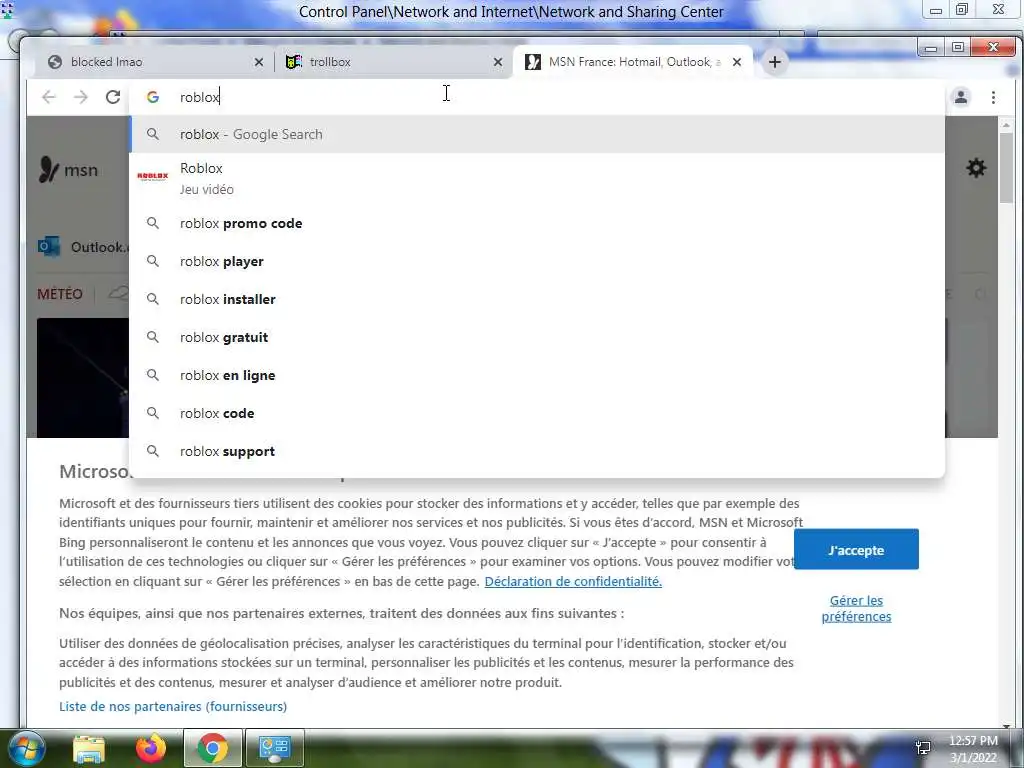Minimize the Chrome window
Image resolution: width=1024 pixels, height=768 pixels.
tap(931, 48)
